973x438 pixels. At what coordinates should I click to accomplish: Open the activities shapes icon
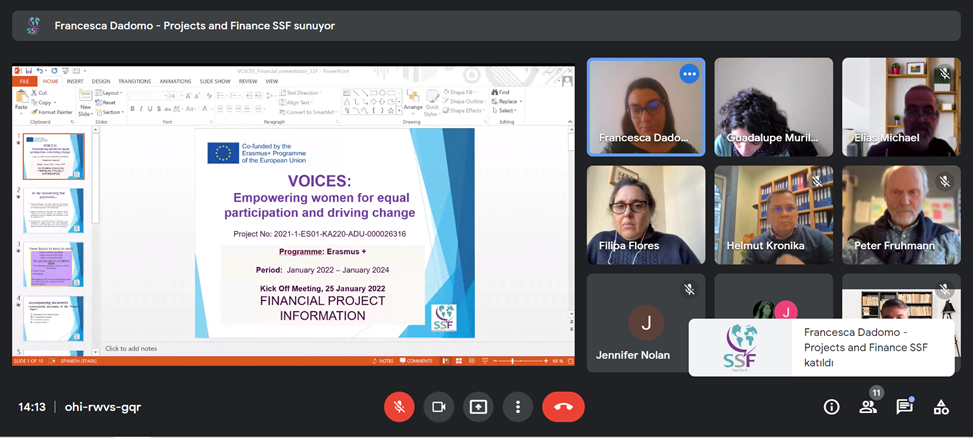(940, 407)
